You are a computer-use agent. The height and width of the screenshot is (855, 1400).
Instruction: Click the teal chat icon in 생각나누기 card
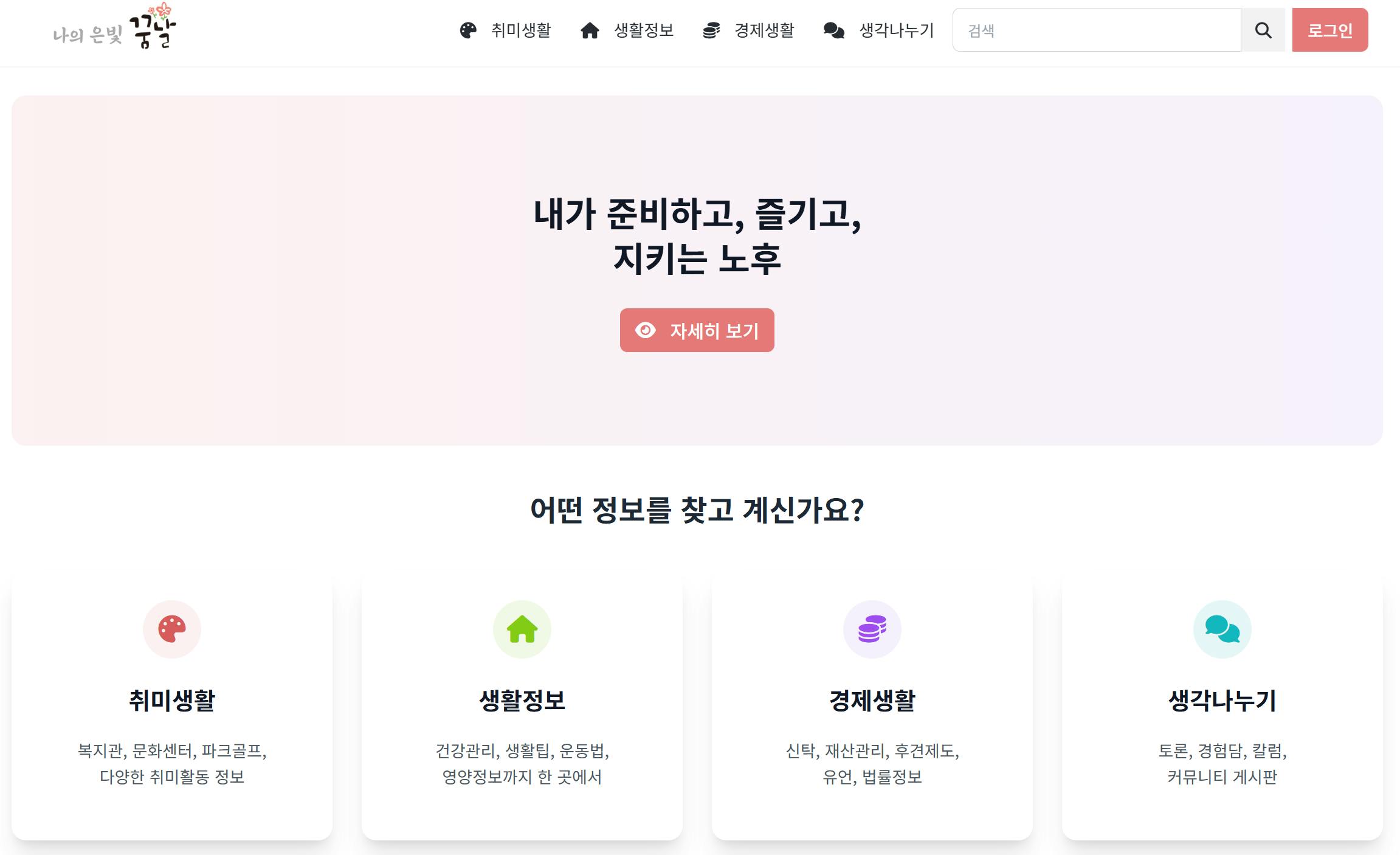(1222, 629)
